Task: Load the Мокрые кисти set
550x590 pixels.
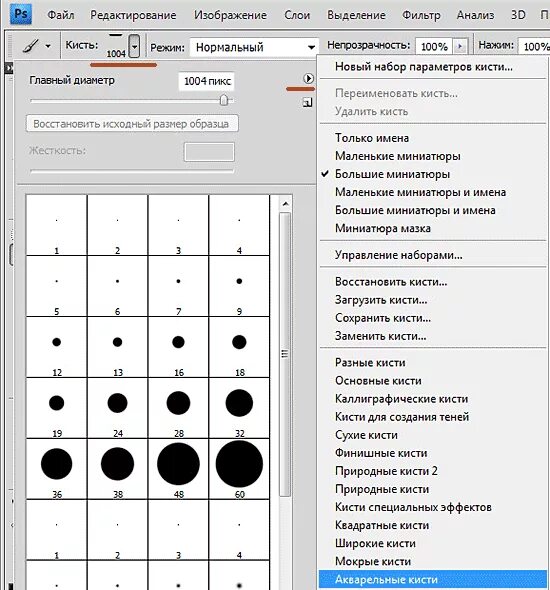Action: (x=373, y=561)
